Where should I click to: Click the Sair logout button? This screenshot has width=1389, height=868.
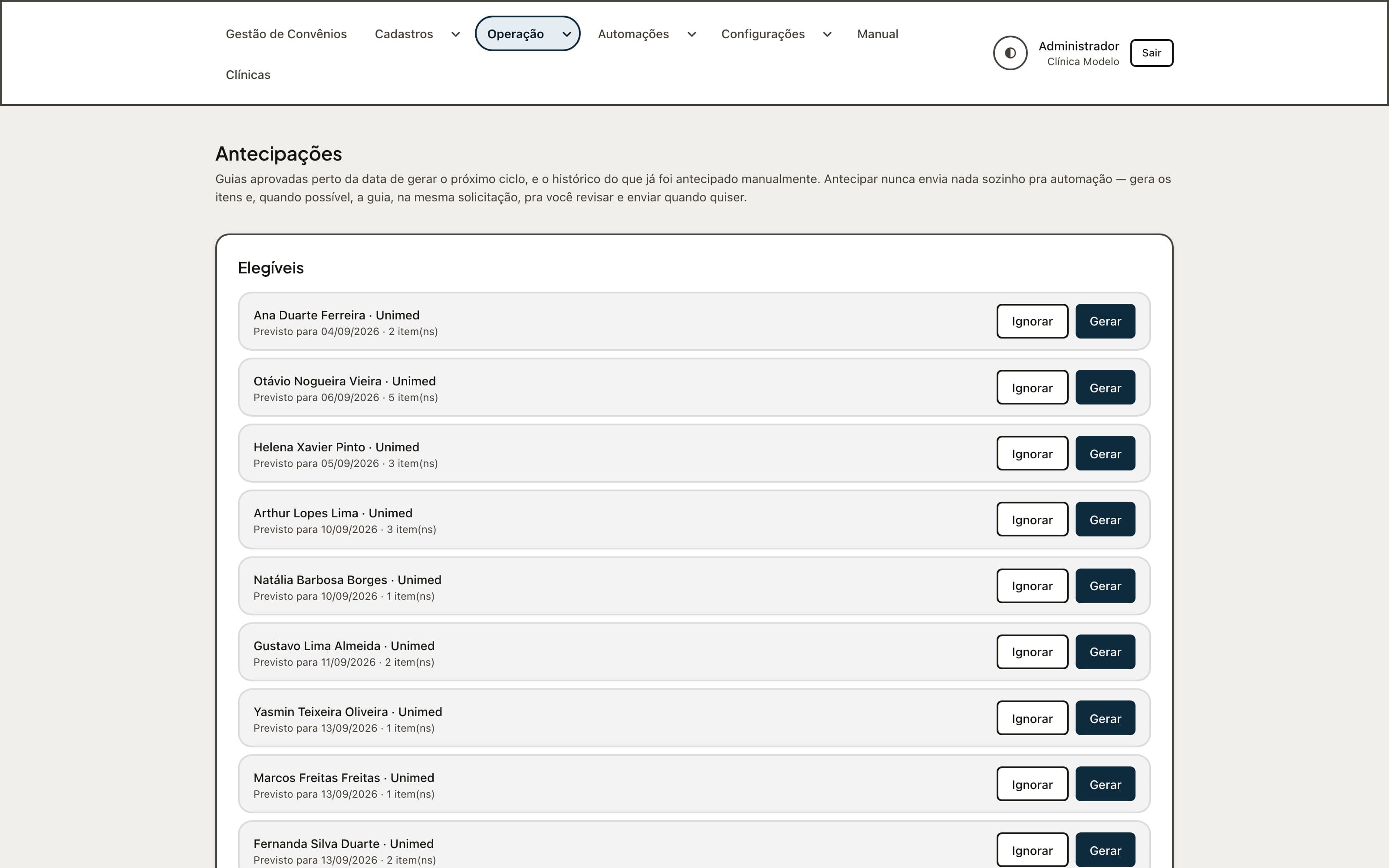click(1152, 53)
